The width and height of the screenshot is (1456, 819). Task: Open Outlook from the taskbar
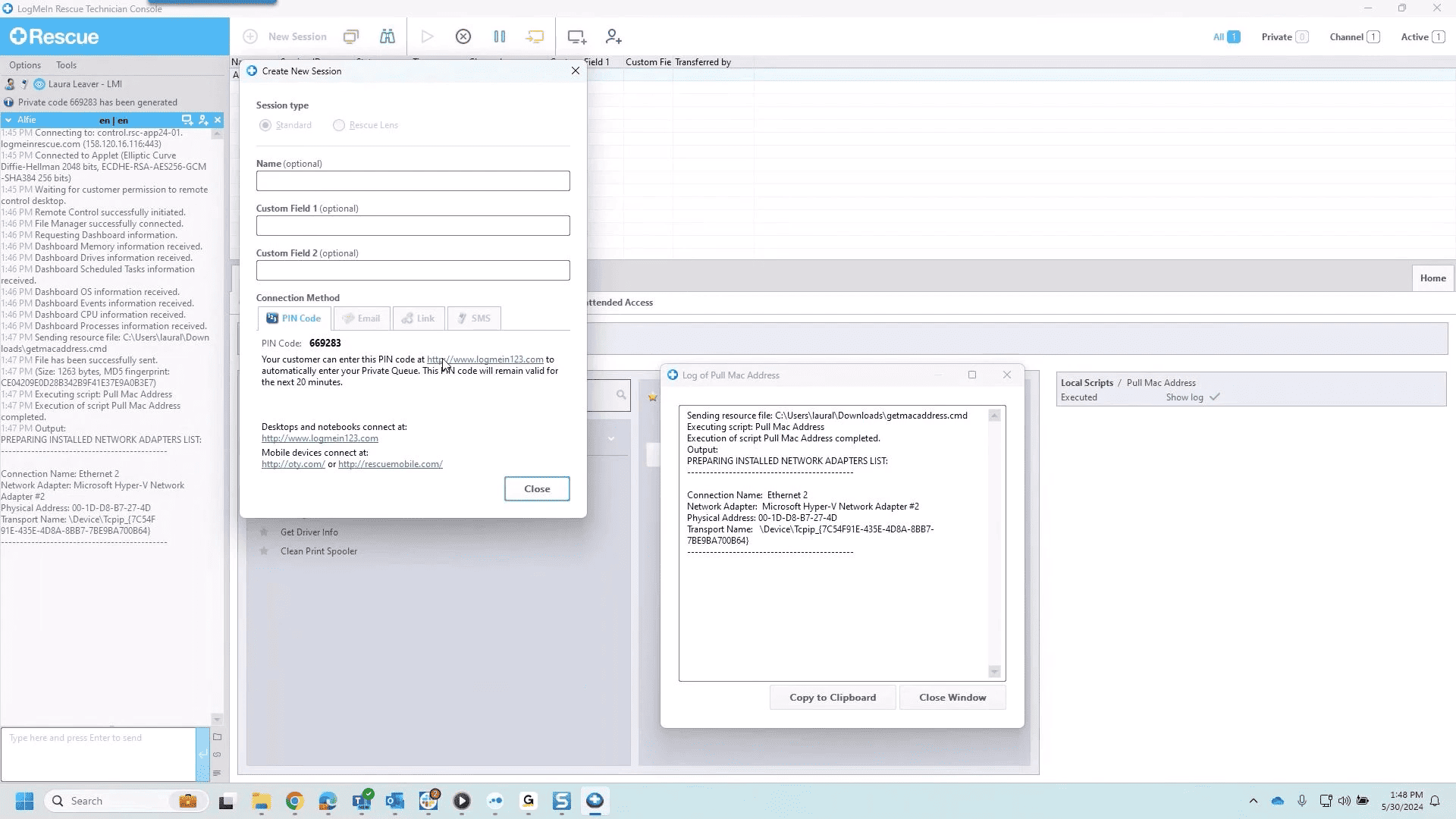[x=395, y=801]
